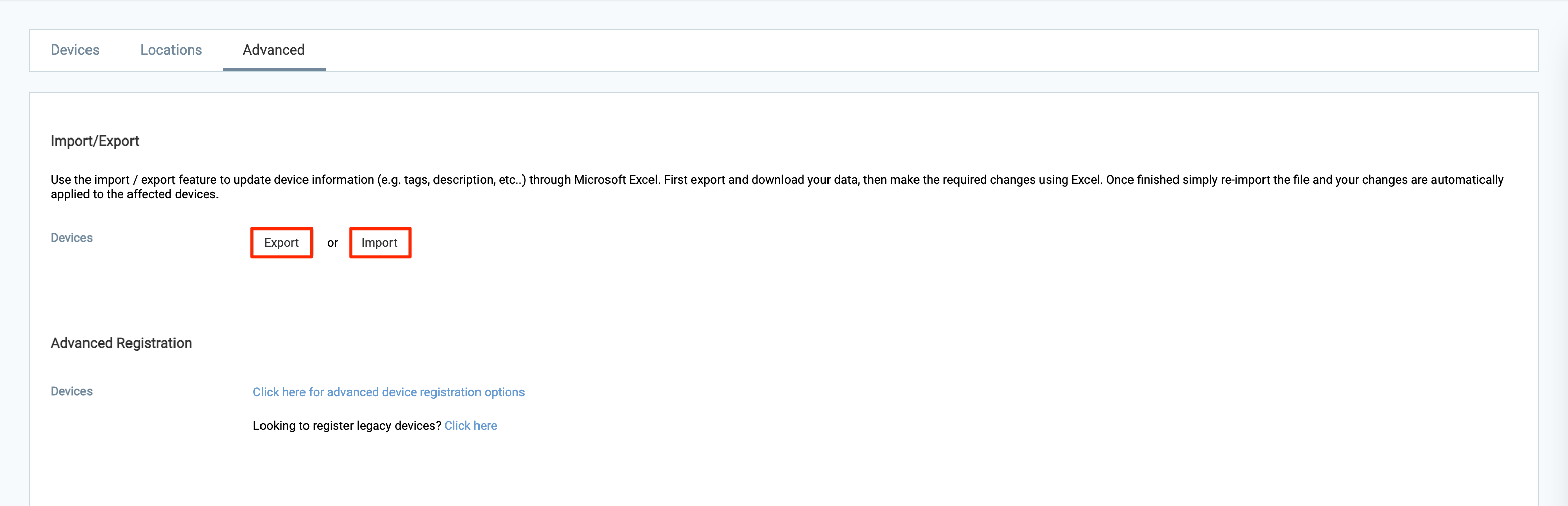Click the Export button
The height and width of the screenshot is (506, 1568).
click(x=281, y=243)
